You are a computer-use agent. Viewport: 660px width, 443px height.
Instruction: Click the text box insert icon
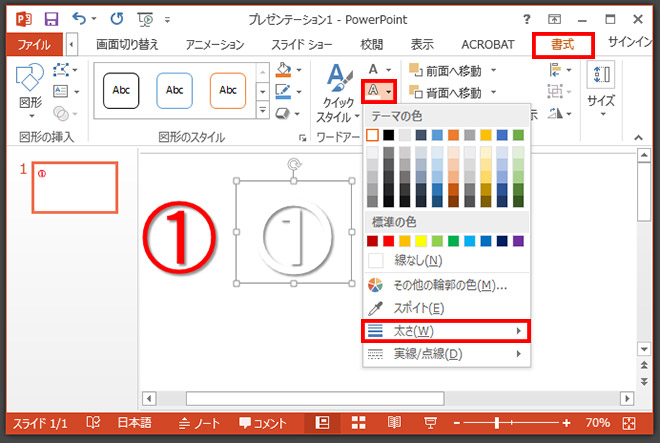61,91
